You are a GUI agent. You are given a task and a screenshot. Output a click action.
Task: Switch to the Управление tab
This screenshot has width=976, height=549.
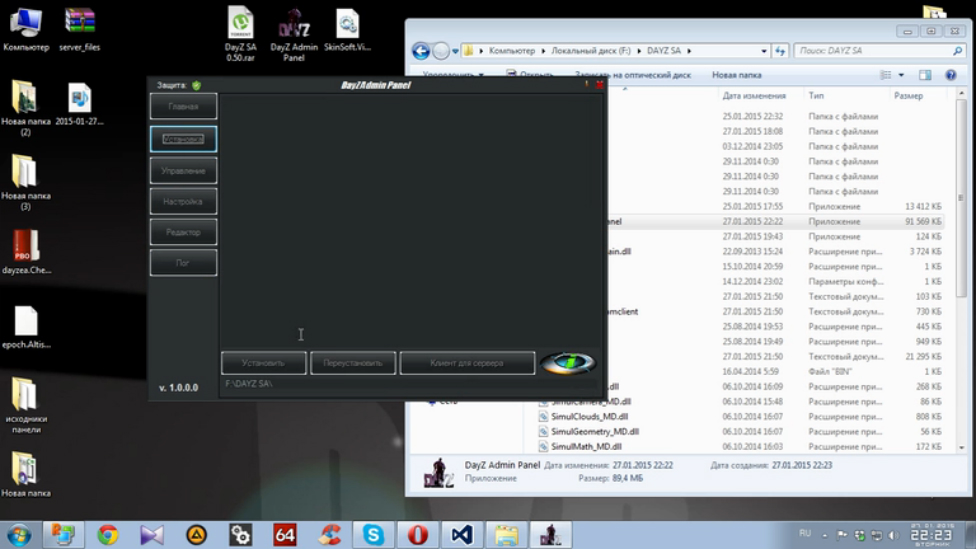(183, 171)
